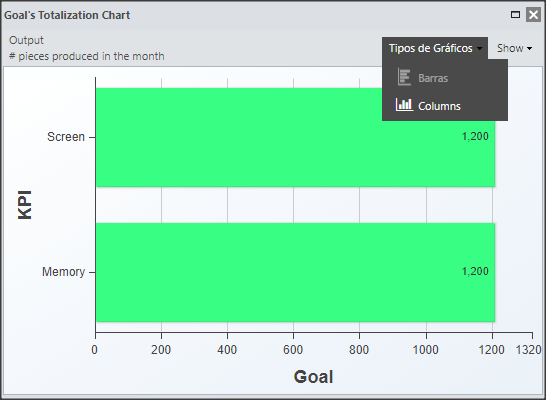Click the Output heading text
Screen dimensions: 546x400
(x=26, y=40)
